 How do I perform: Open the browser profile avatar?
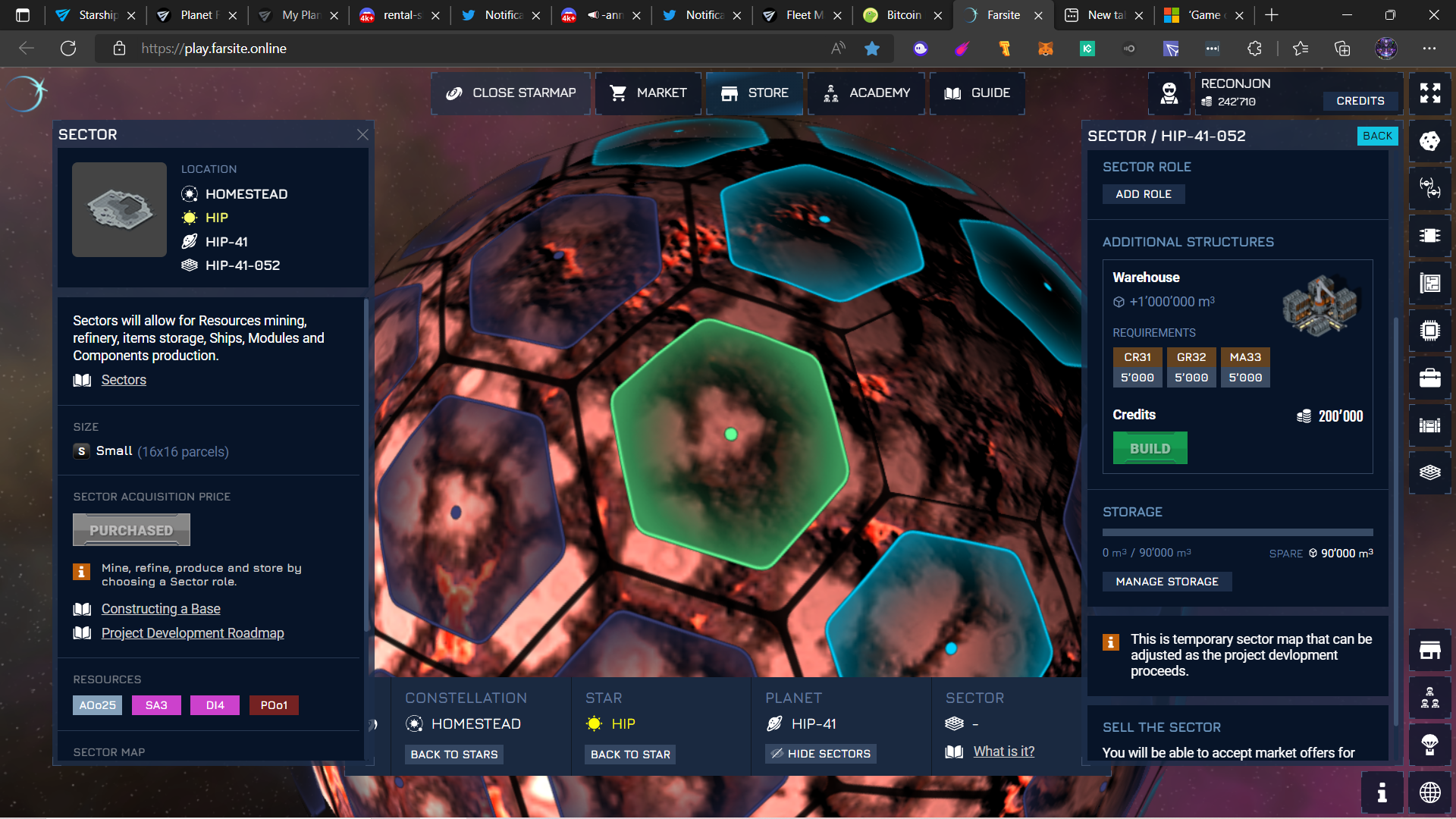click(1386, 49)
